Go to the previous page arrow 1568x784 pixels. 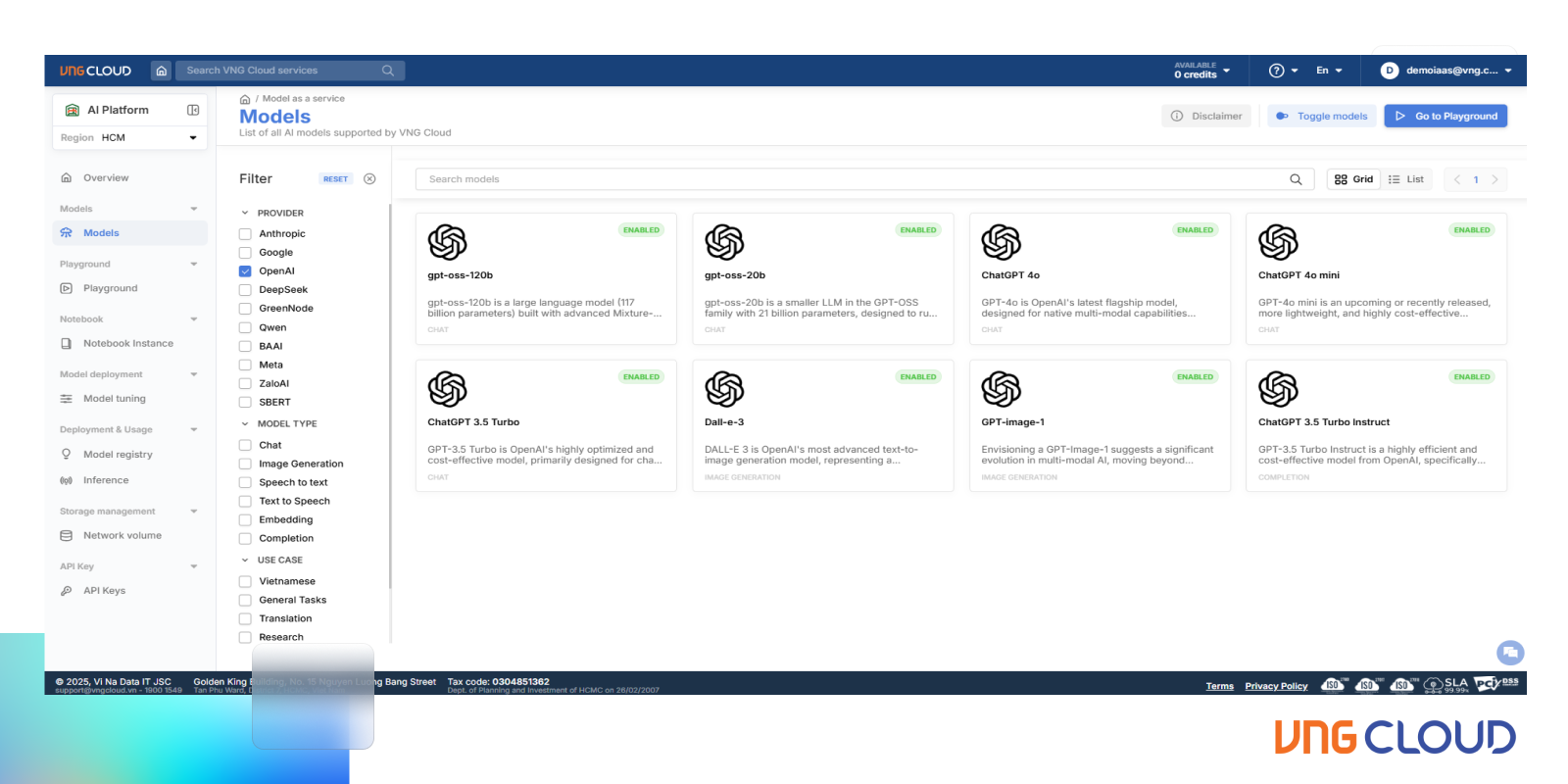(x=1457, y=179)
